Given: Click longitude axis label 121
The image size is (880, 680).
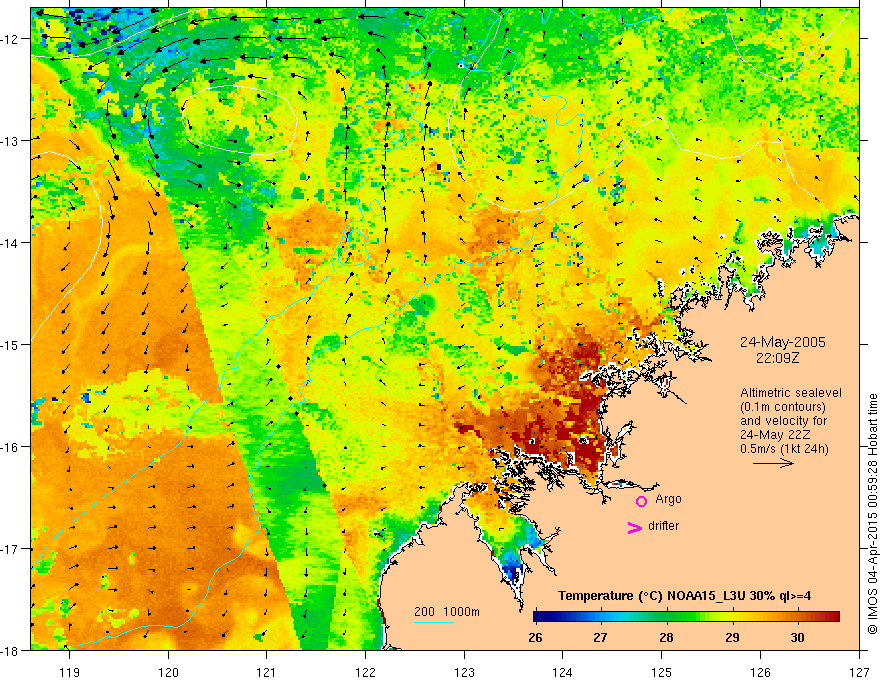Looking at the screenshot, I should tap(267, 672).
